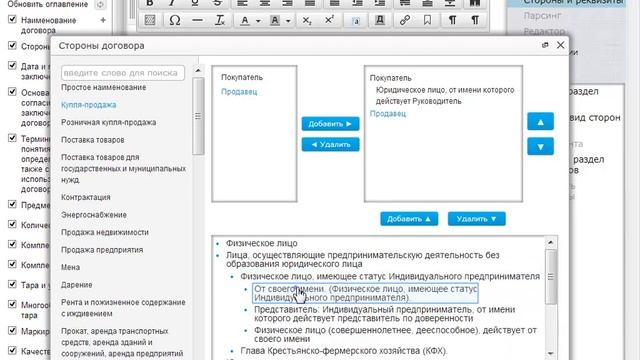Choose text color with underlined A icon
This screenshot has width=640, height=360.
(244, 20)
